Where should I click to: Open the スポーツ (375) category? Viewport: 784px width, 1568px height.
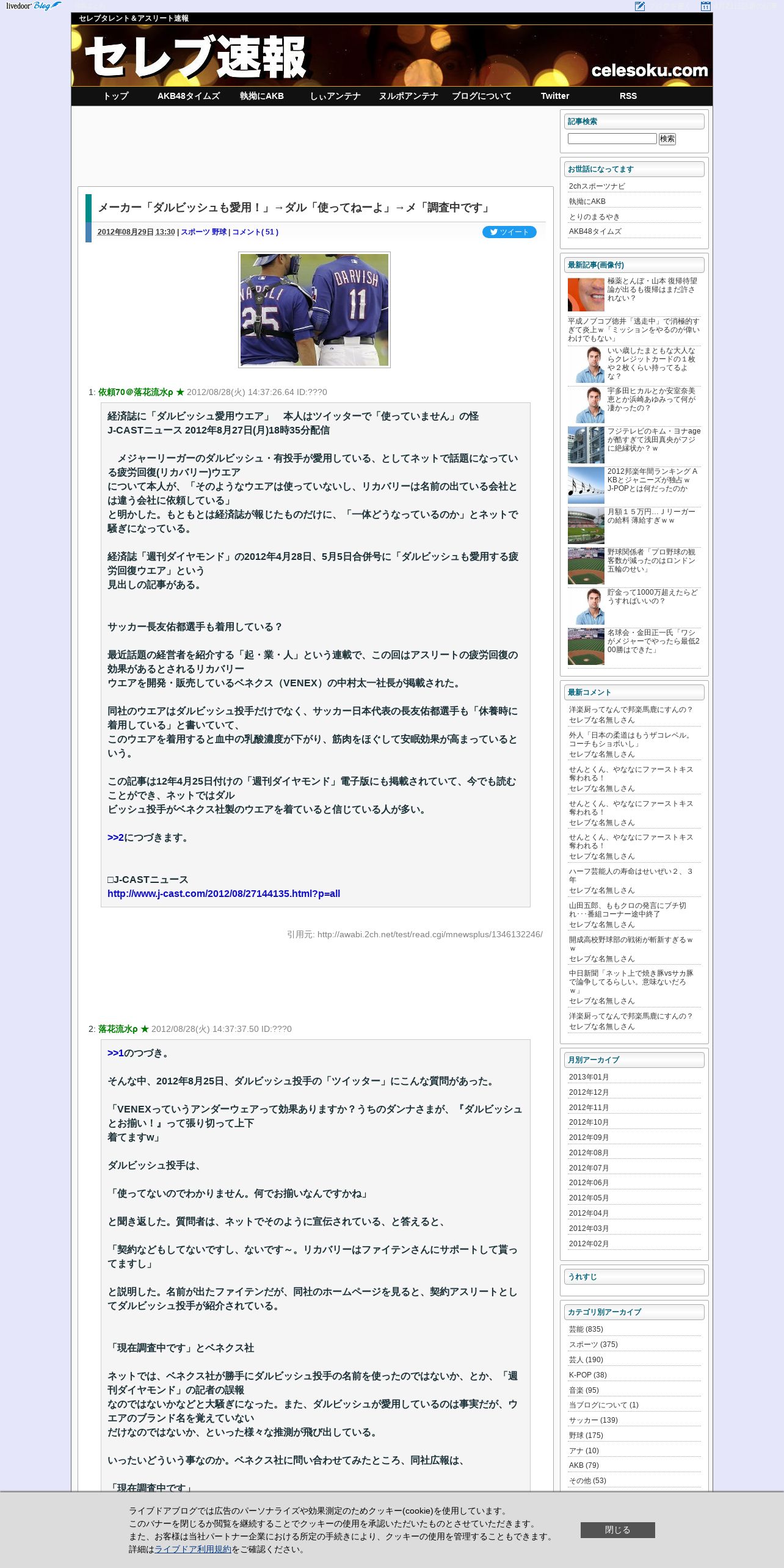(x=593, y=1345)
